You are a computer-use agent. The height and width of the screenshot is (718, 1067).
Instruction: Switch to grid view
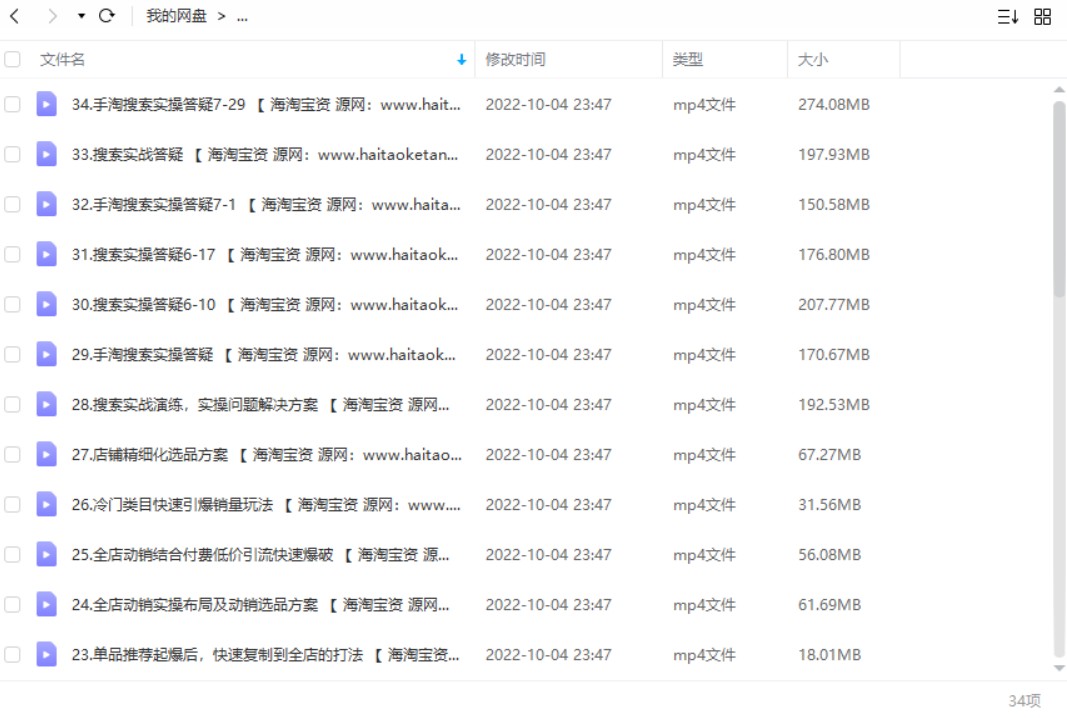pyautogui.click(x=1043, y=16)
